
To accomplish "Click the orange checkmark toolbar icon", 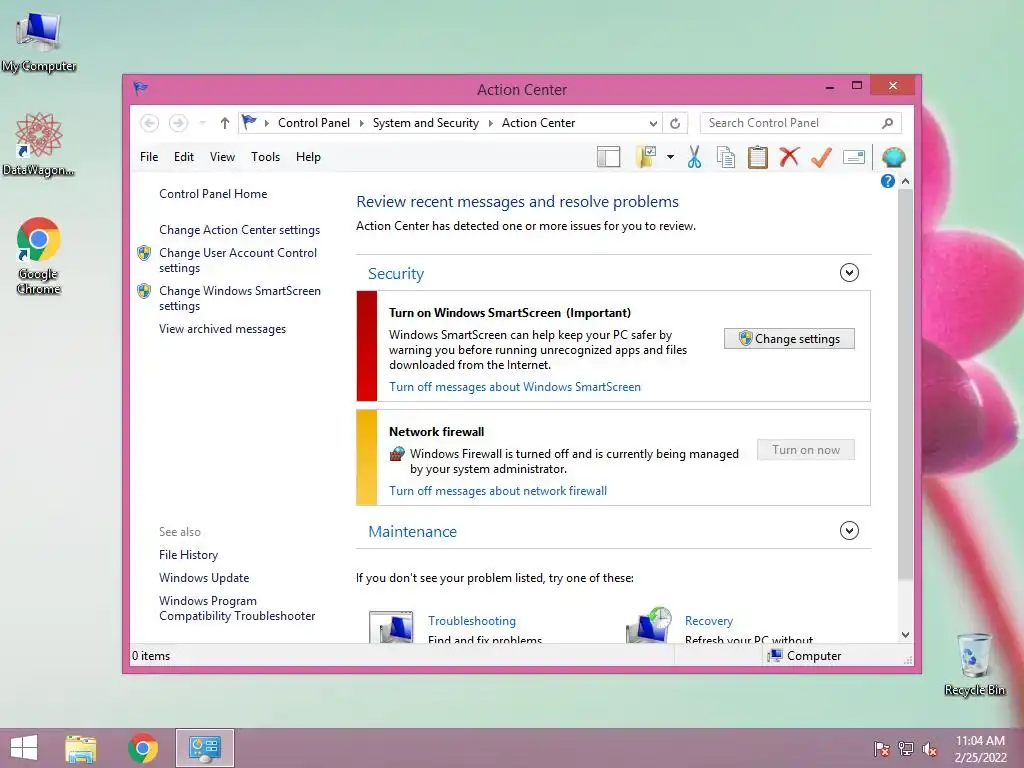I will pos(821,157).
